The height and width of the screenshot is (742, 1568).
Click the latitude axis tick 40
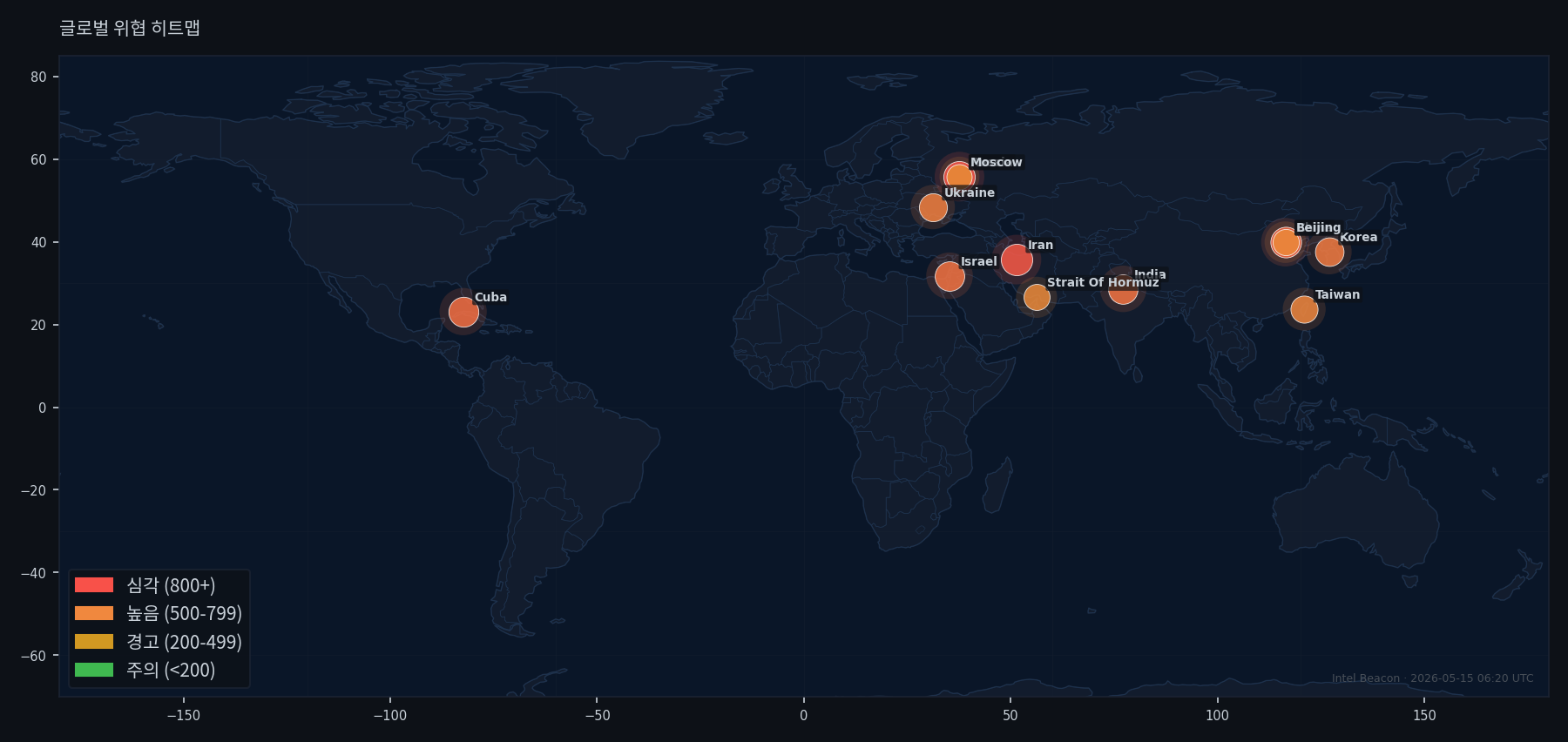point(38,242)
